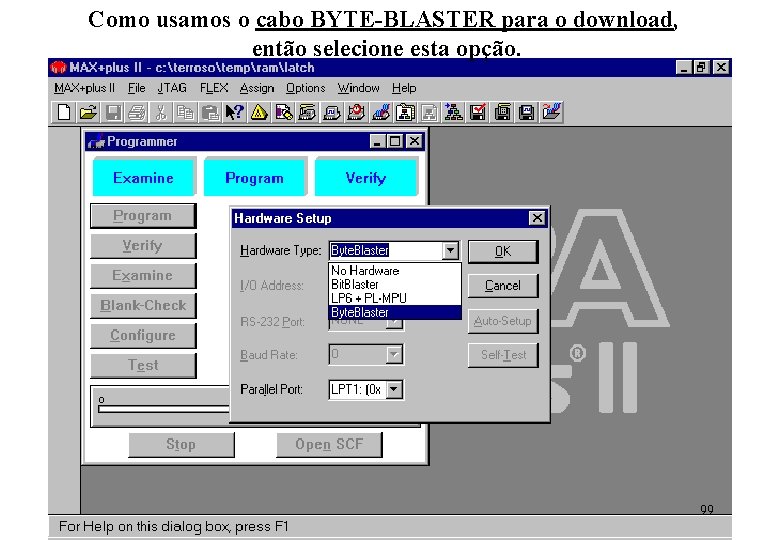The image size is (780, 540).
Task: Click the gray Verify button
Action: coord(143,246)
